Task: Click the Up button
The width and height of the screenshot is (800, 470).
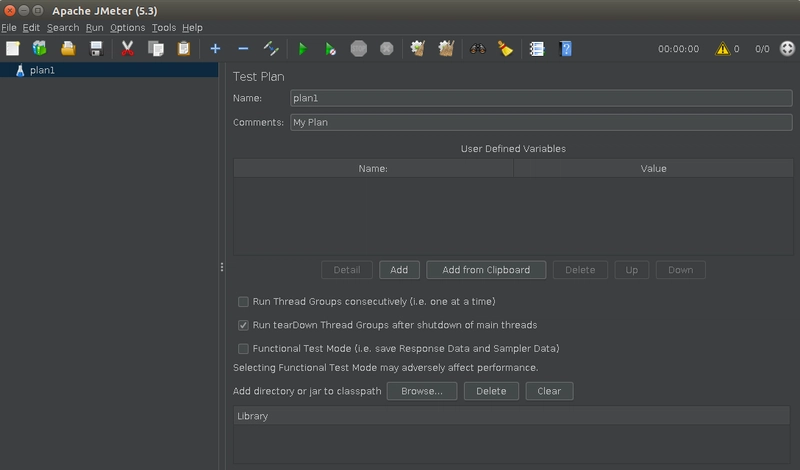Action: [x=632, y=270]
